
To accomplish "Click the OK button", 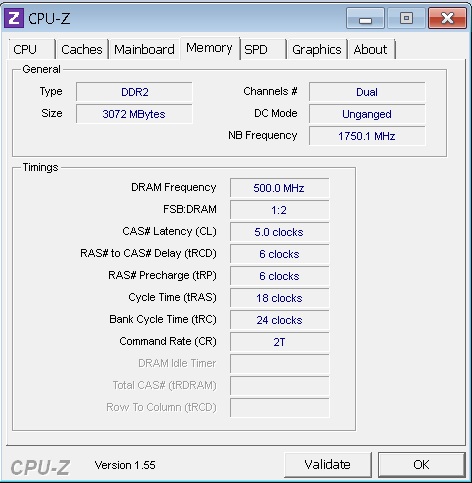I will pyautogui.click(x=421, y=465).
